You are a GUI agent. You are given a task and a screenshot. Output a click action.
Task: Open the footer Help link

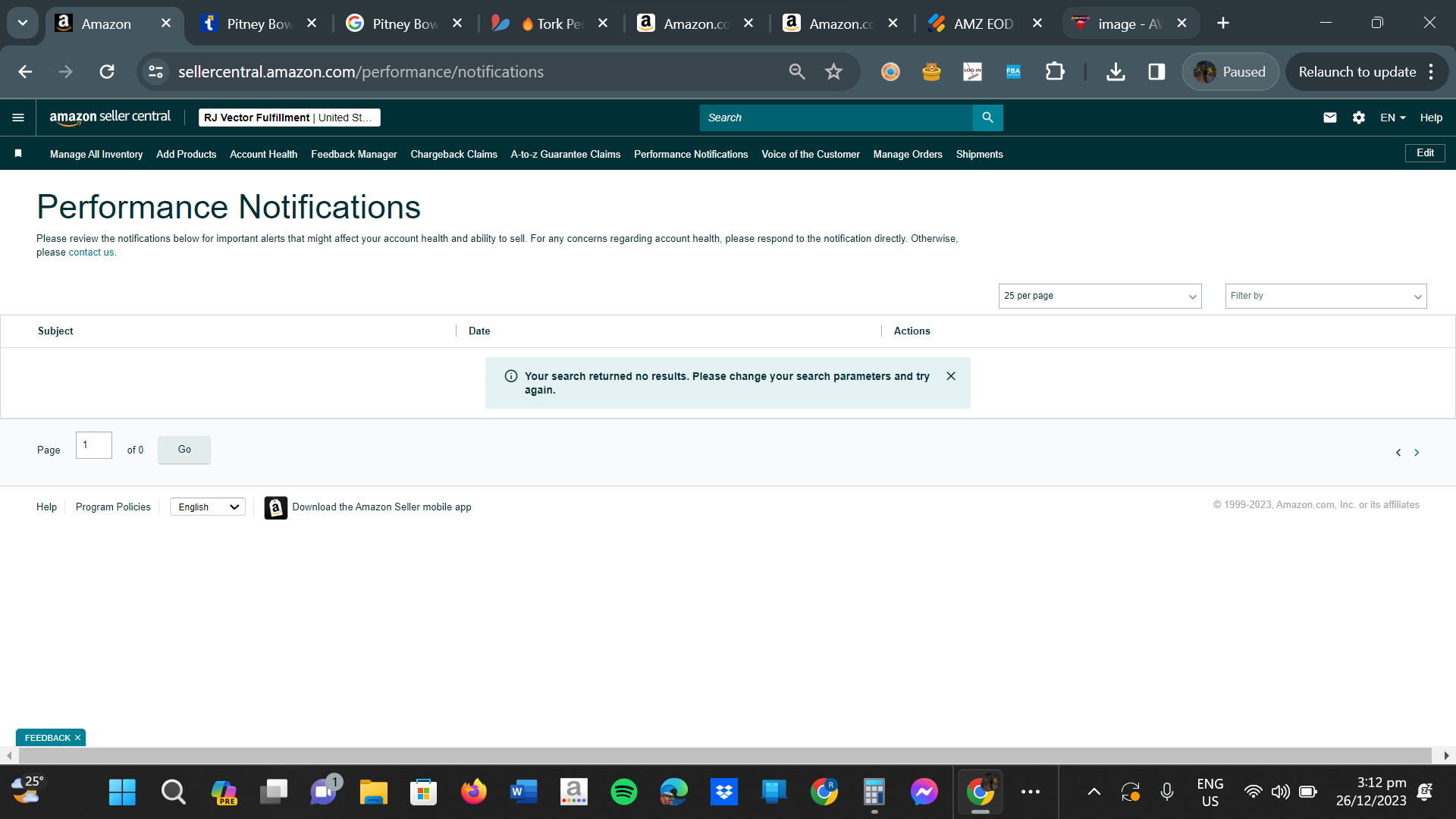pos(46,507)
